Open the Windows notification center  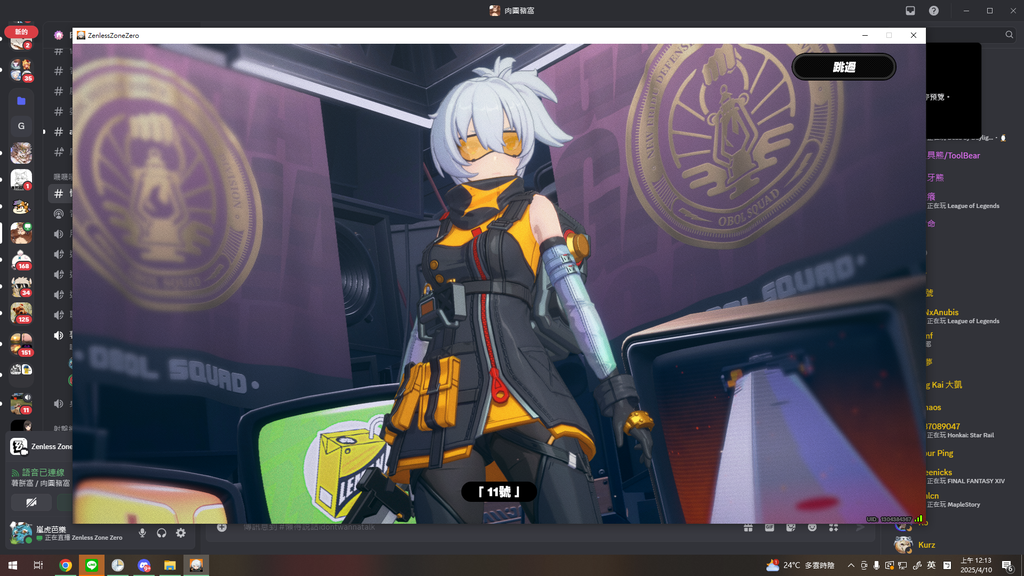point(1008,565)
